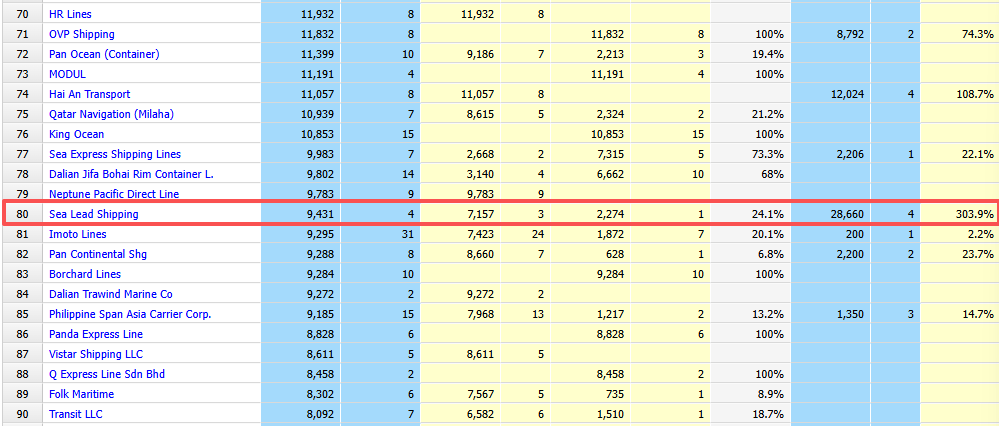This screenshot has width=999, height=426.
Task: Click the 12,024 value in Hai An row
Action: [x=848, y=94]
